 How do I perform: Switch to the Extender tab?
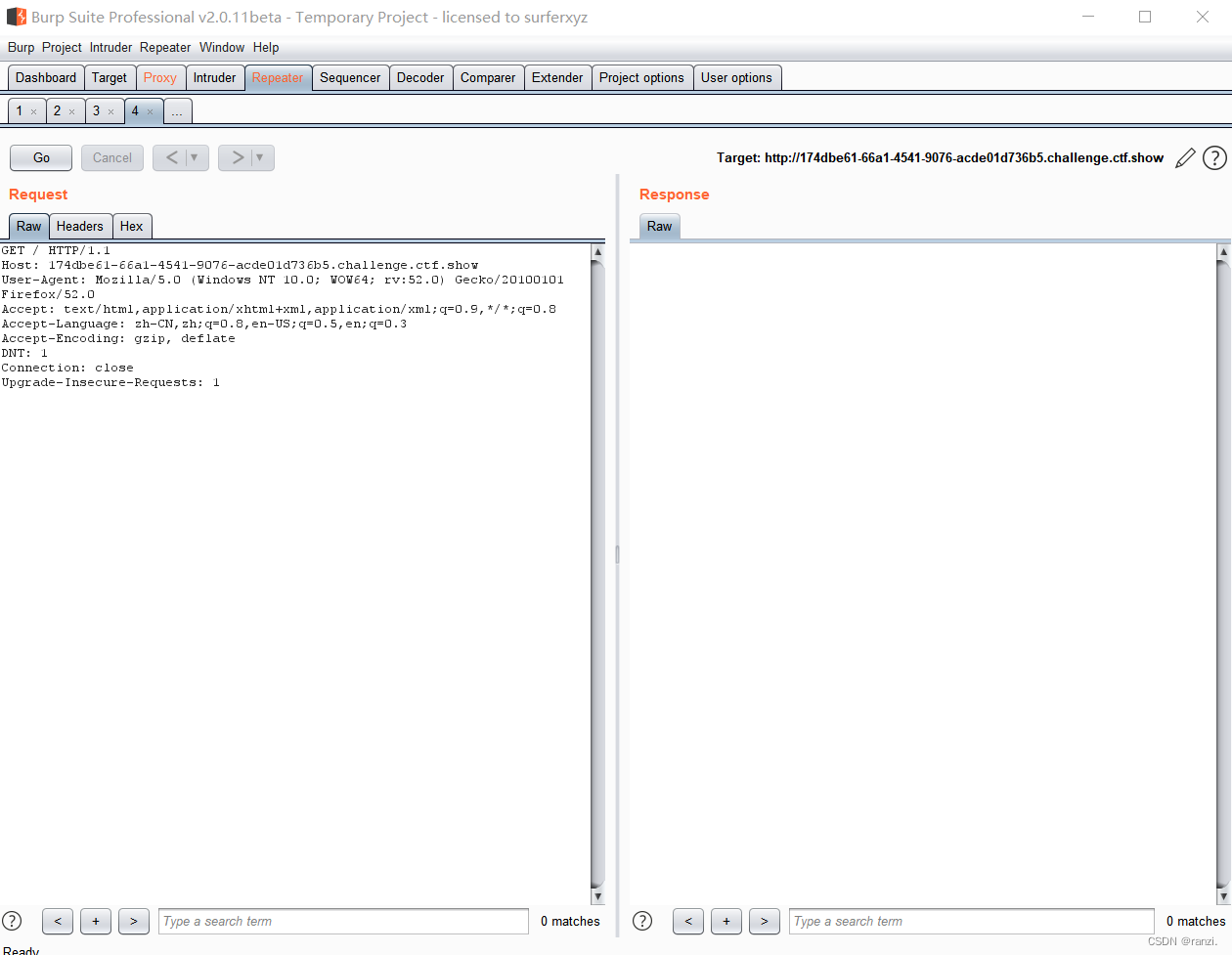coord(557,78)
